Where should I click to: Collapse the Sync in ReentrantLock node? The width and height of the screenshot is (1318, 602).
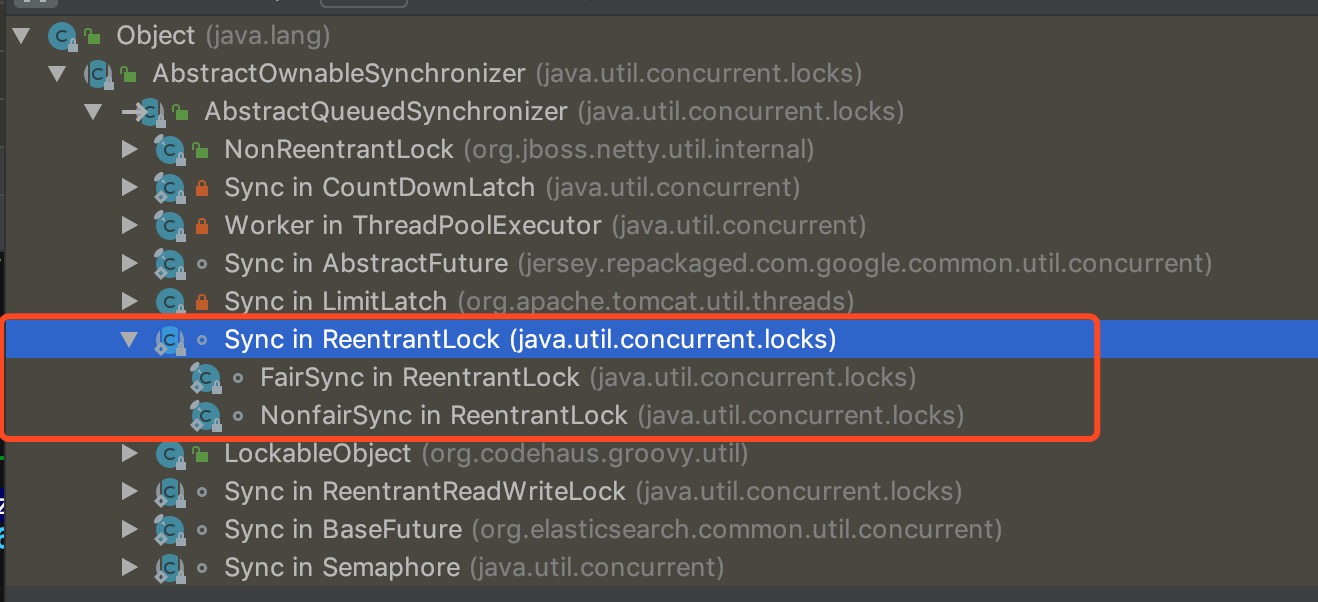tap(129, 340)
